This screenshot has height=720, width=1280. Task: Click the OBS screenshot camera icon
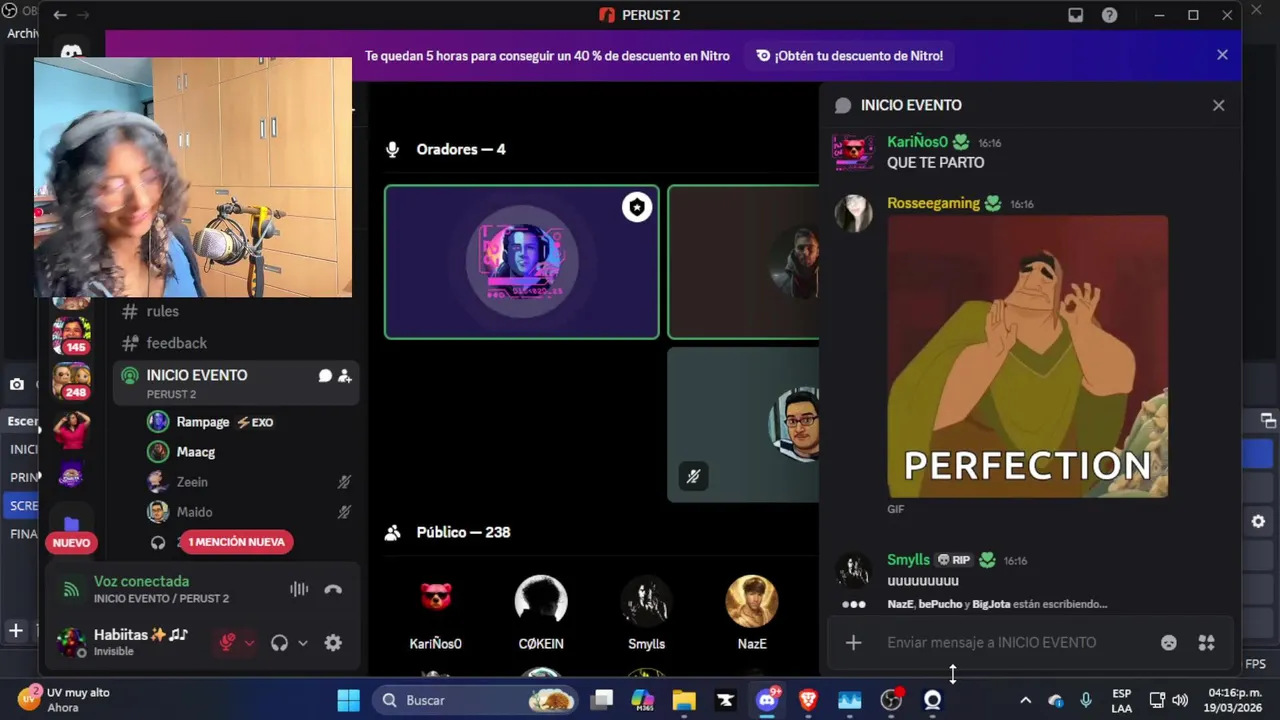coord(16,384)
